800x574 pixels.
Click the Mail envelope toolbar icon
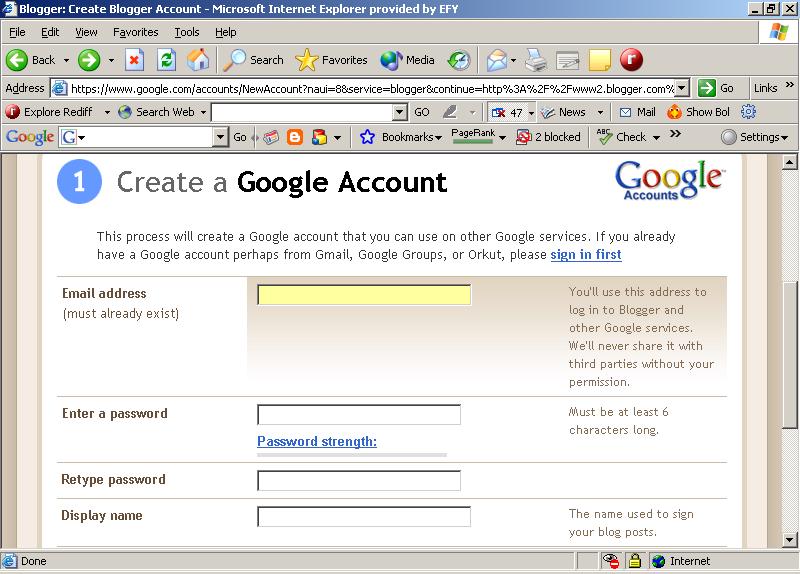pyautogui.click(x=496, y=60)
